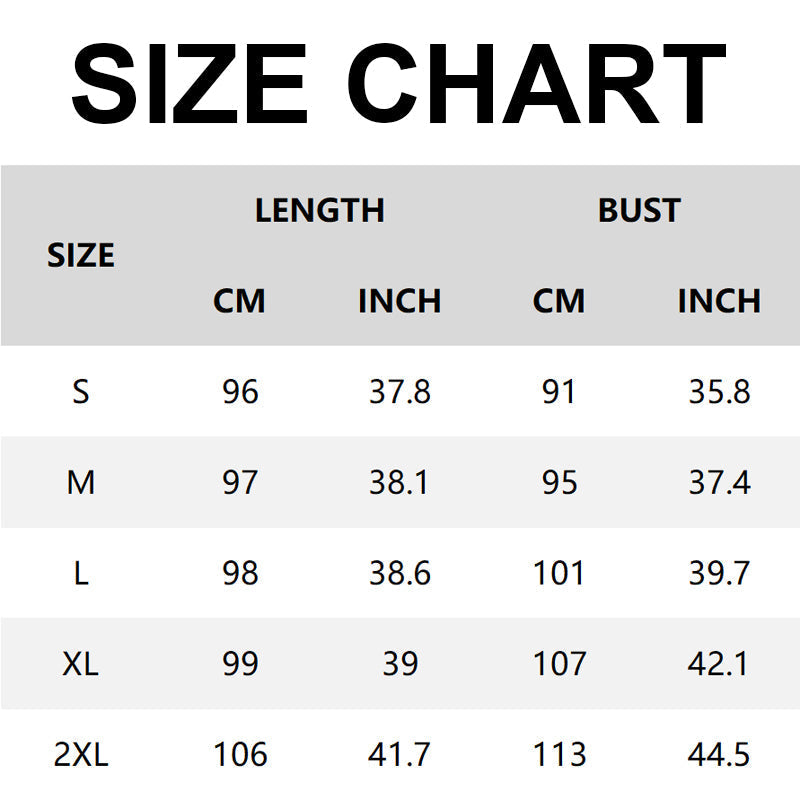Click the INCH subheader under BUST

[719, 301]
